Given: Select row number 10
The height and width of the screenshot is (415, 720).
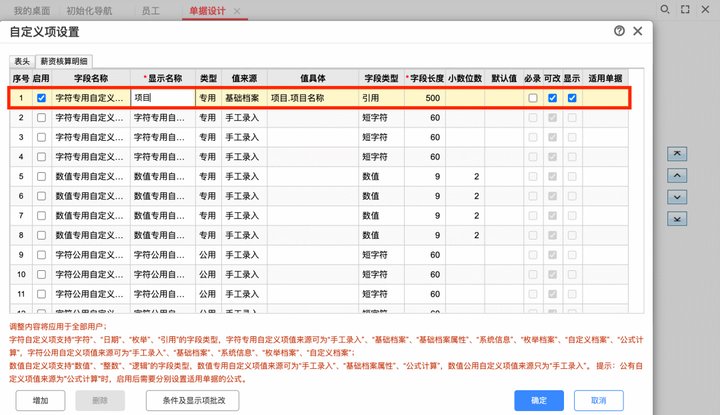Looking at the screenshot, I should (21, 275).
